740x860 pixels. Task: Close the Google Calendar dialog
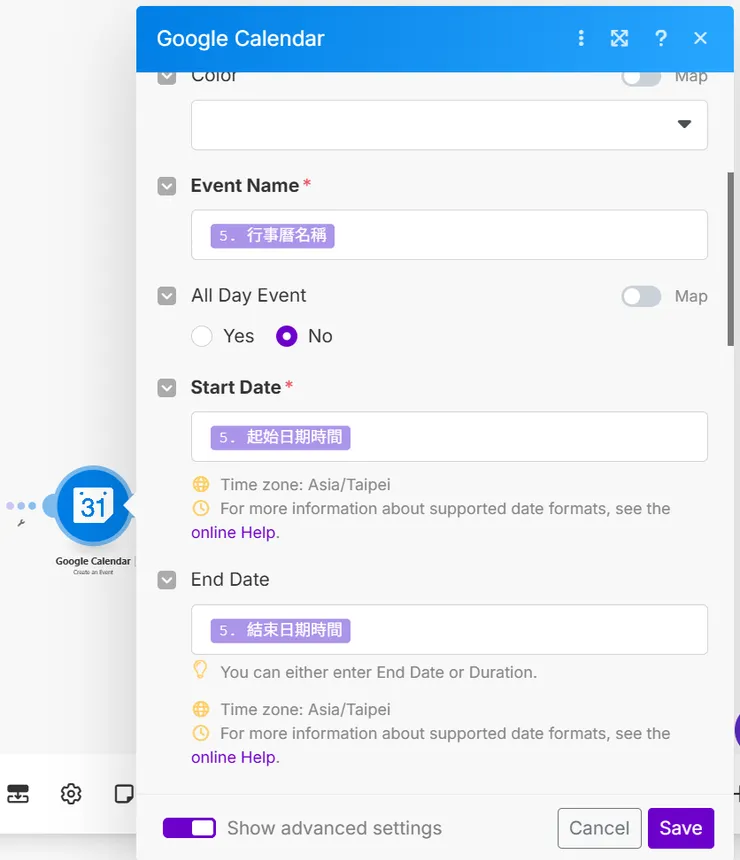tap(700, 38)
